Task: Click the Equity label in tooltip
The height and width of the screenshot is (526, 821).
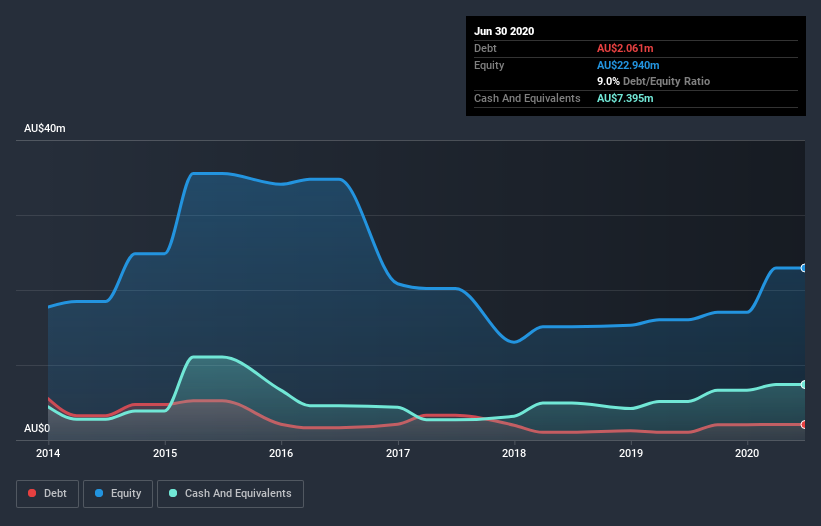Action: pyautogui.click(x=489, y=65)
